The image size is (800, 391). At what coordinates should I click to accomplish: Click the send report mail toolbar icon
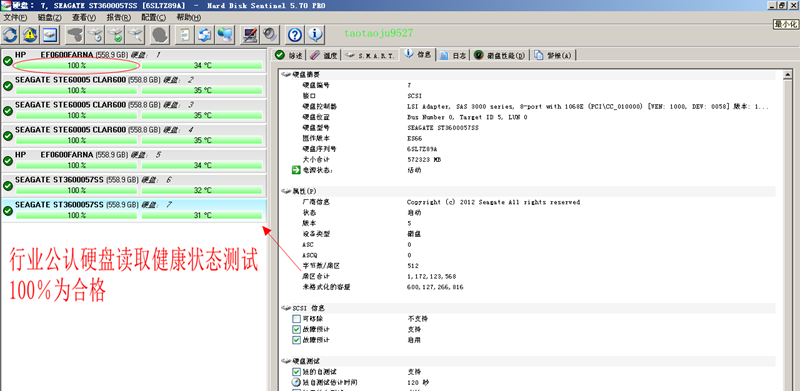tap(205, 35)
